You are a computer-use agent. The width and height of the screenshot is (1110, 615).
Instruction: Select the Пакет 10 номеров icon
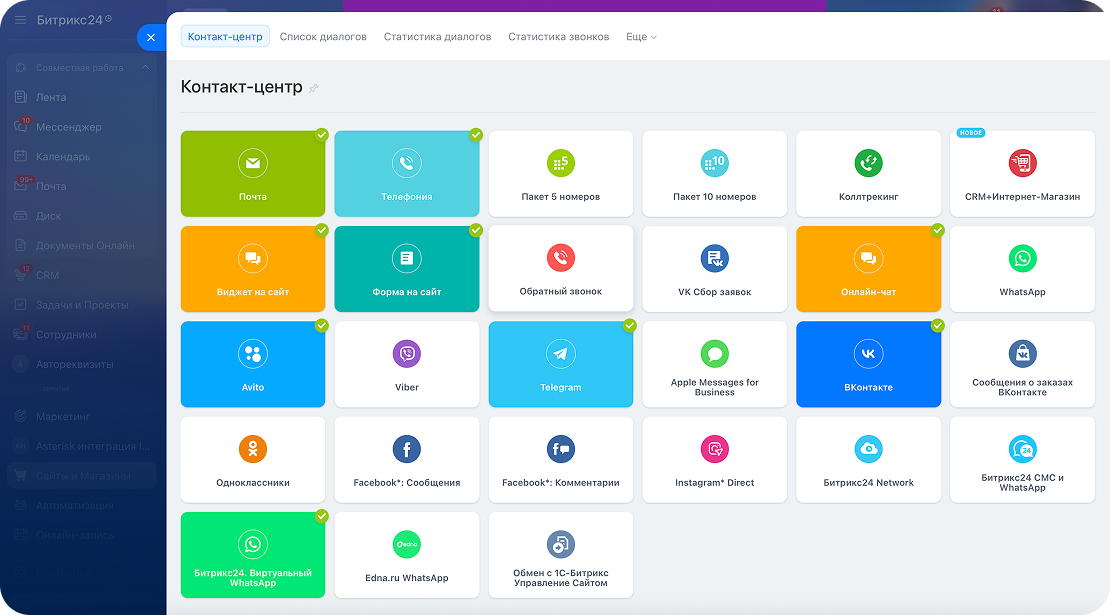(714, 163)
